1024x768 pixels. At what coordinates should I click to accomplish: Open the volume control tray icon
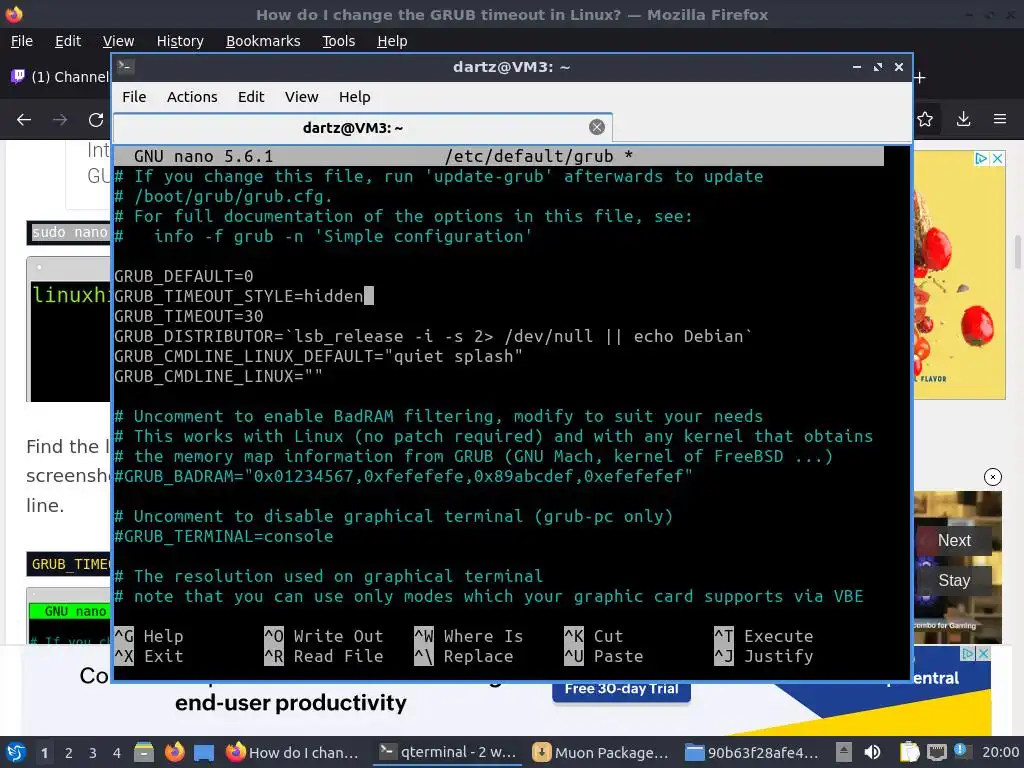pos(872,752)
